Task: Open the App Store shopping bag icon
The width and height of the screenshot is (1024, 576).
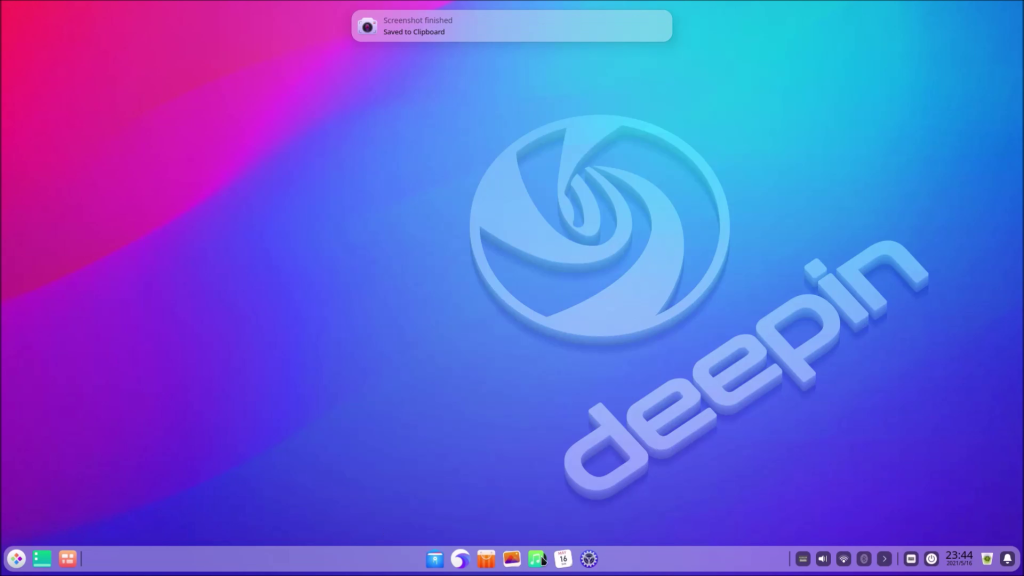Action: (486, 559)
